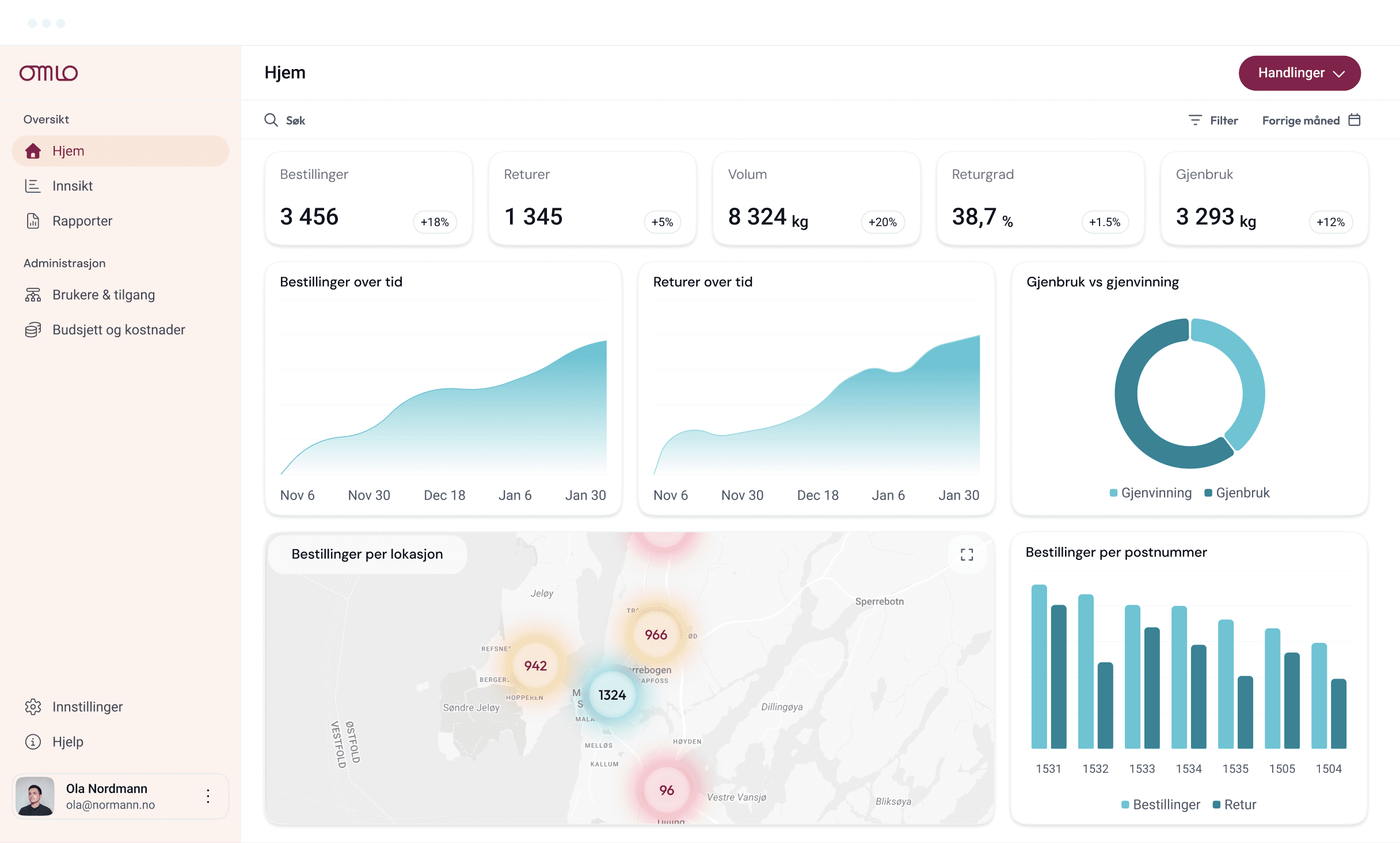Click the 1324 map cluster marker
The image size is (1400, 843).
point(612,695)
